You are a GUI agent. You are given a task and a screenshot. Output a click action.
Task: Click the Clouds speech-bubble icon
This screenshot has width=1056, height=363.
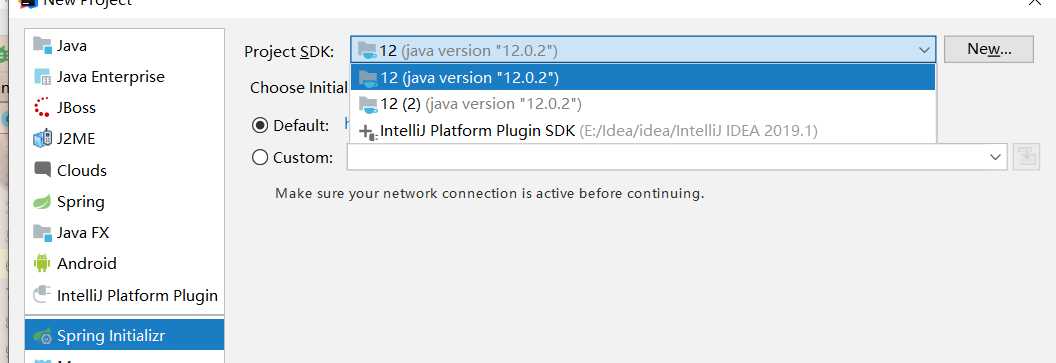click(x=42, y=170)
